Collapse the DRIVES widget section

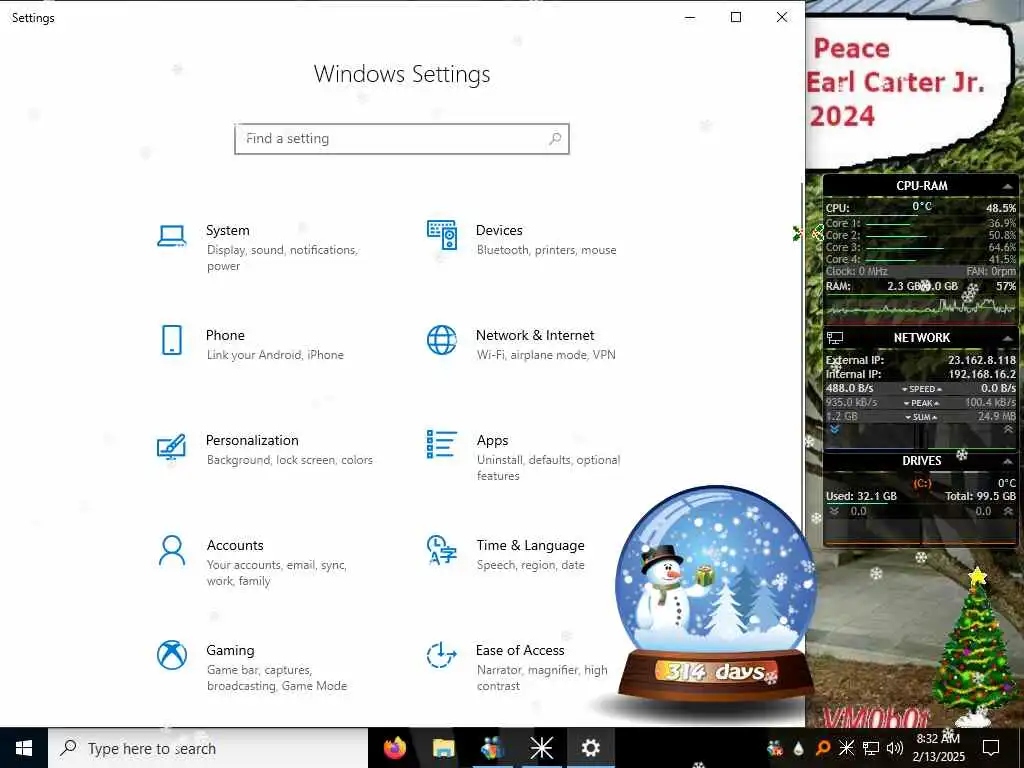pyautogui.click(x=1008, y=461)
